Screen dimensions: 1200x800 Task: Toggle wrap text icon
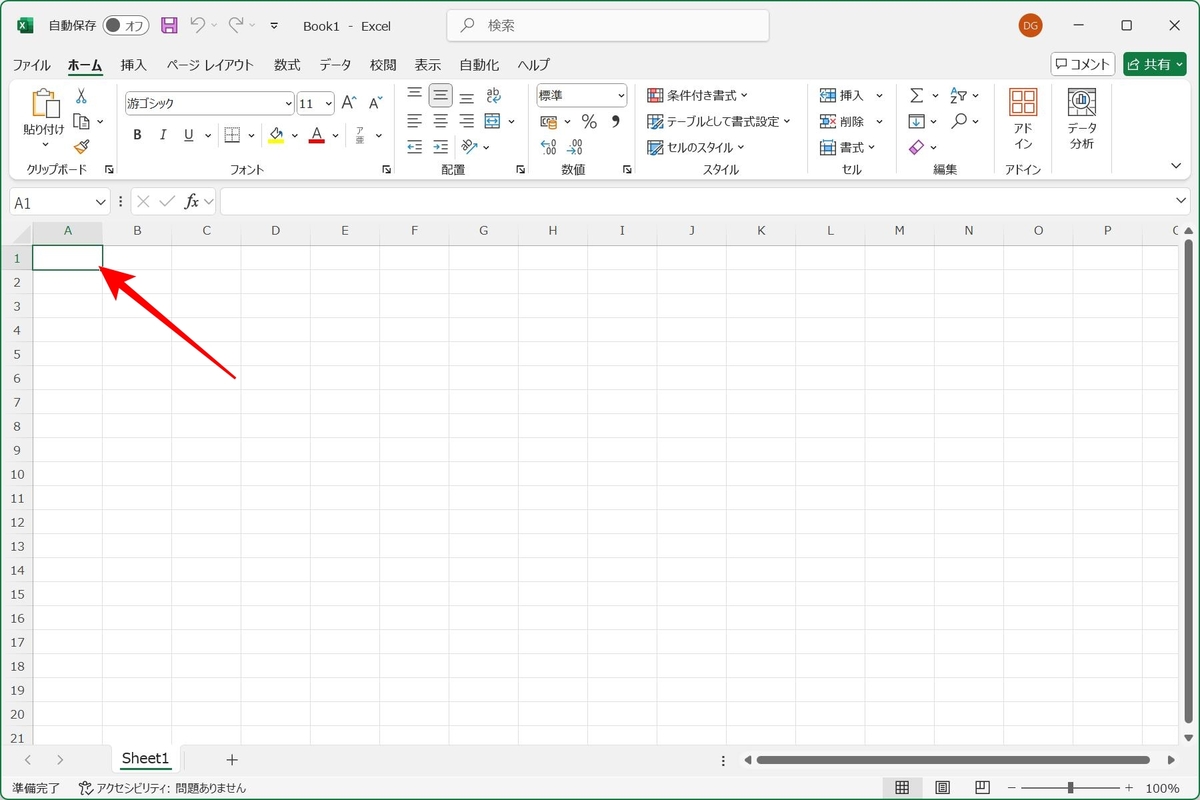coord(494,96)
